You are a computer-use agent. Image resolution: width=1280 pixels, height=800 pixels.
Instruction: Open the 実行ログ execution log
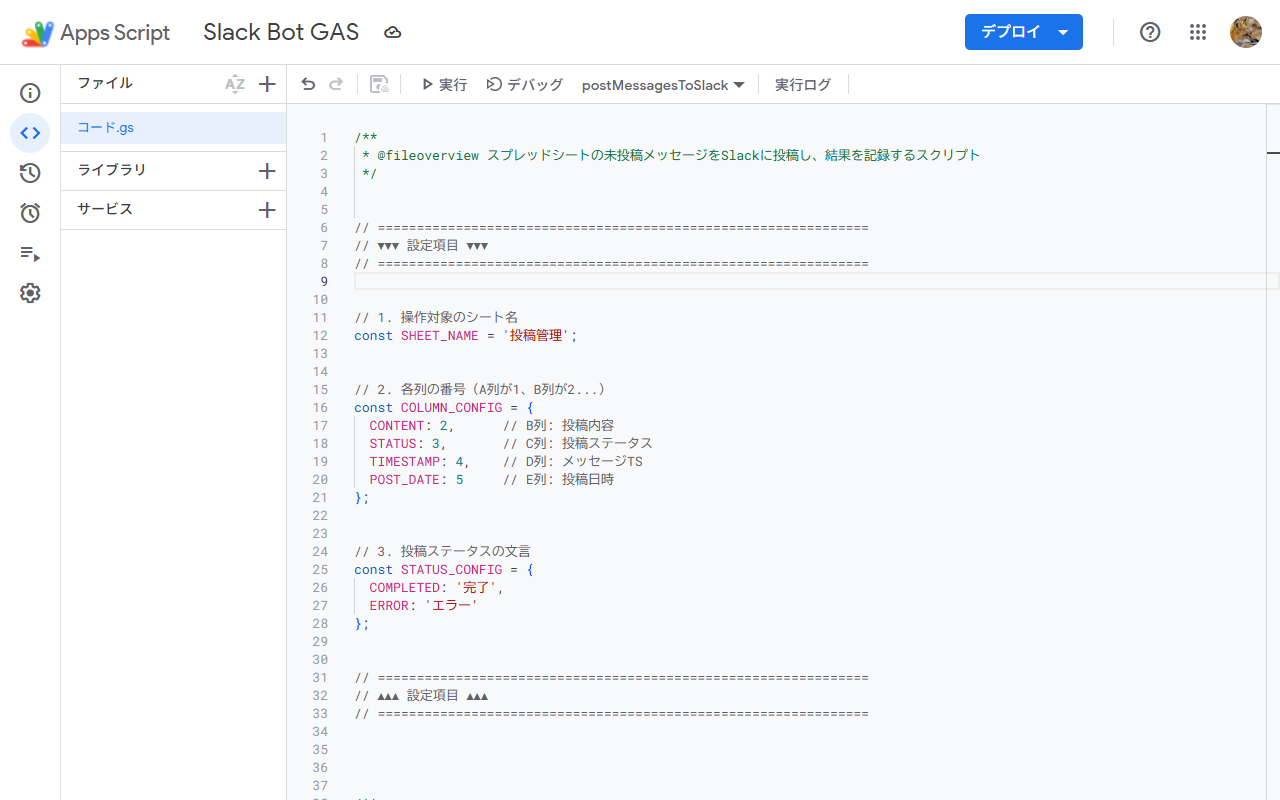tap(803, 85)
